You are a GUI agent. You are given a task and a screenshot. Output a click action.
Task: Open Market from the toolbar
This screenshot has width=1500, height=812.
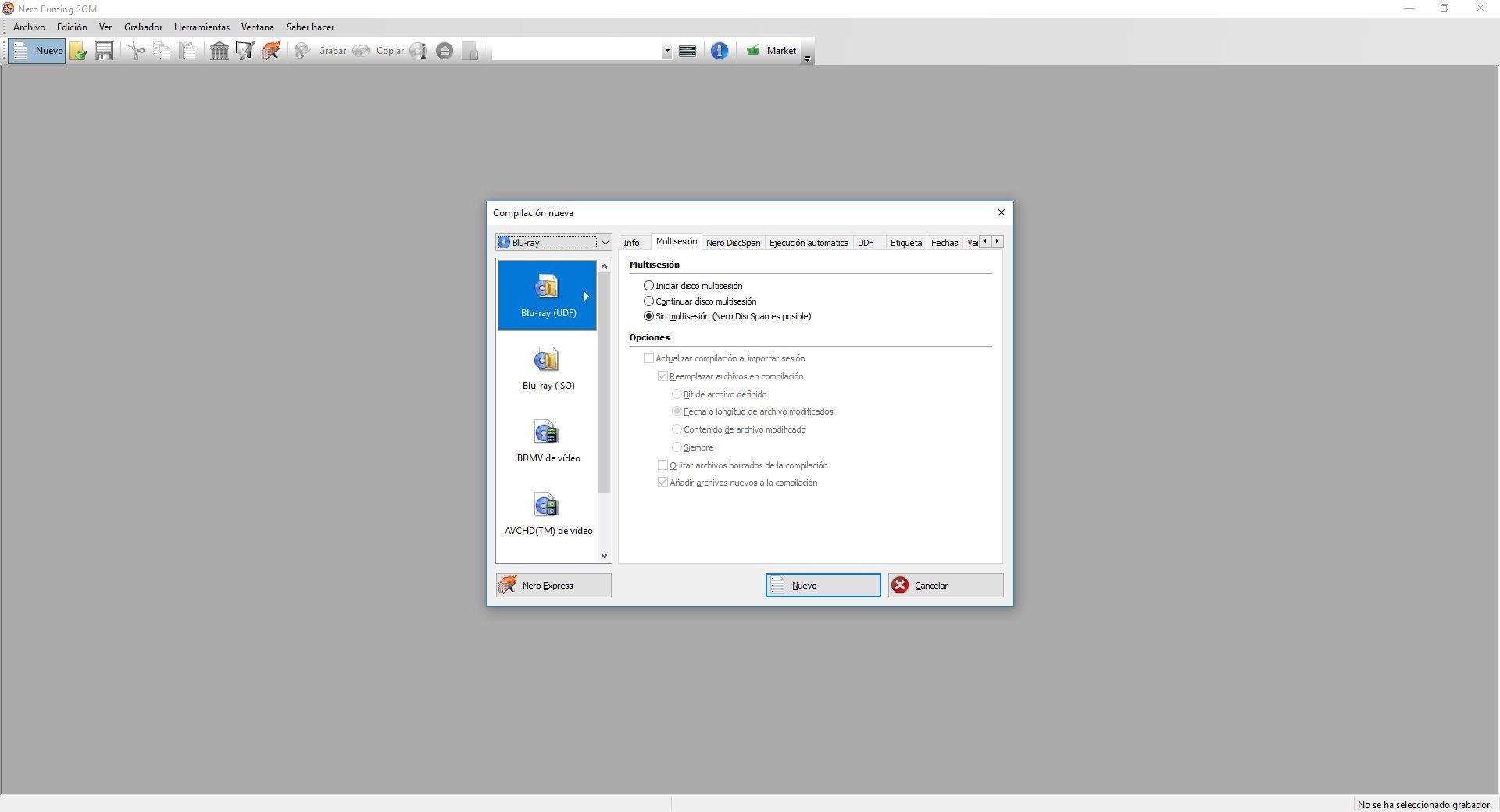(771, 51)
